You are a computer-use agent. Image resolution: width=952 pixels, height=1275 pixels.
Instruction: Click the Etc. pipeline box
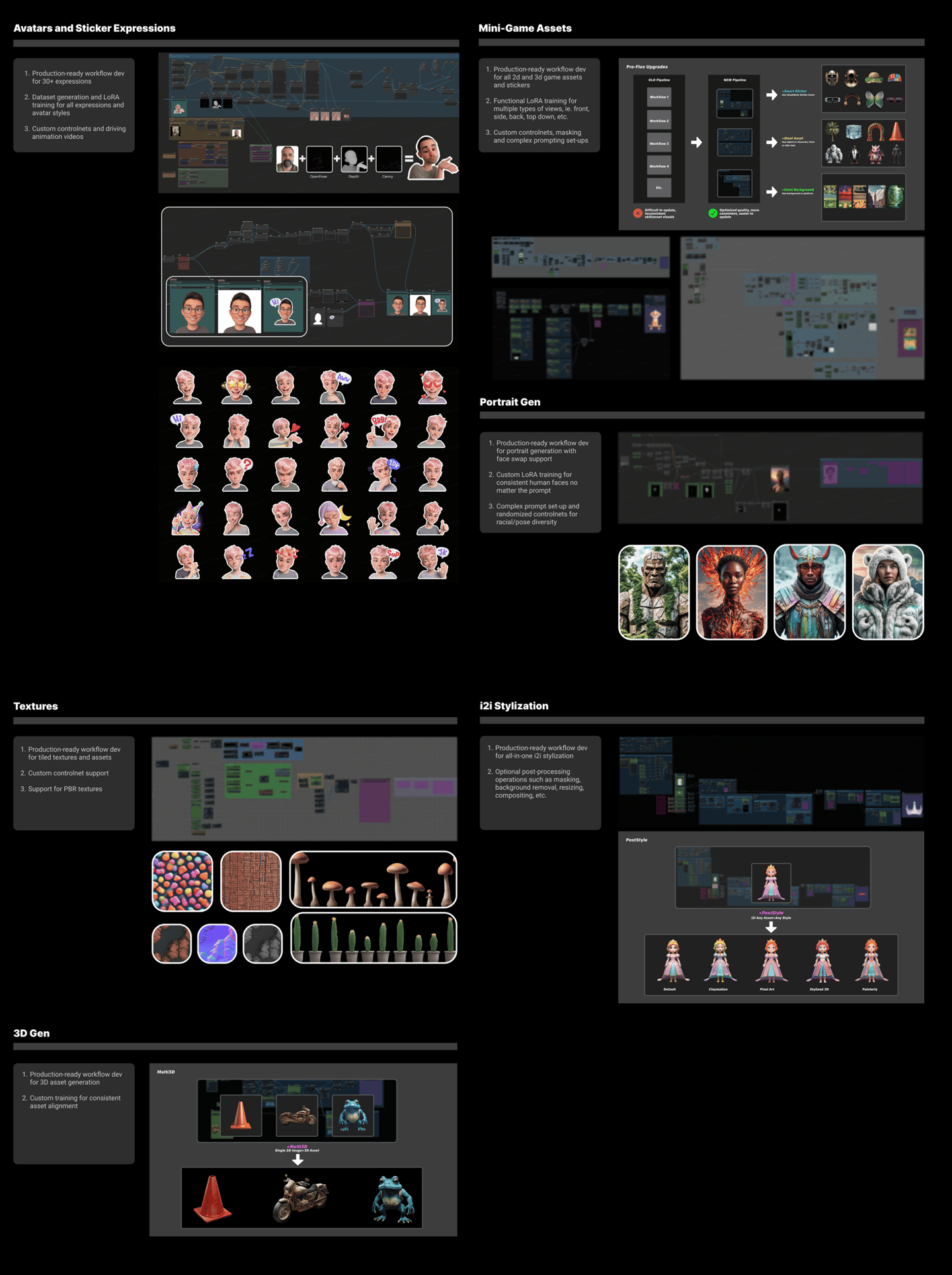pos(659,188)
